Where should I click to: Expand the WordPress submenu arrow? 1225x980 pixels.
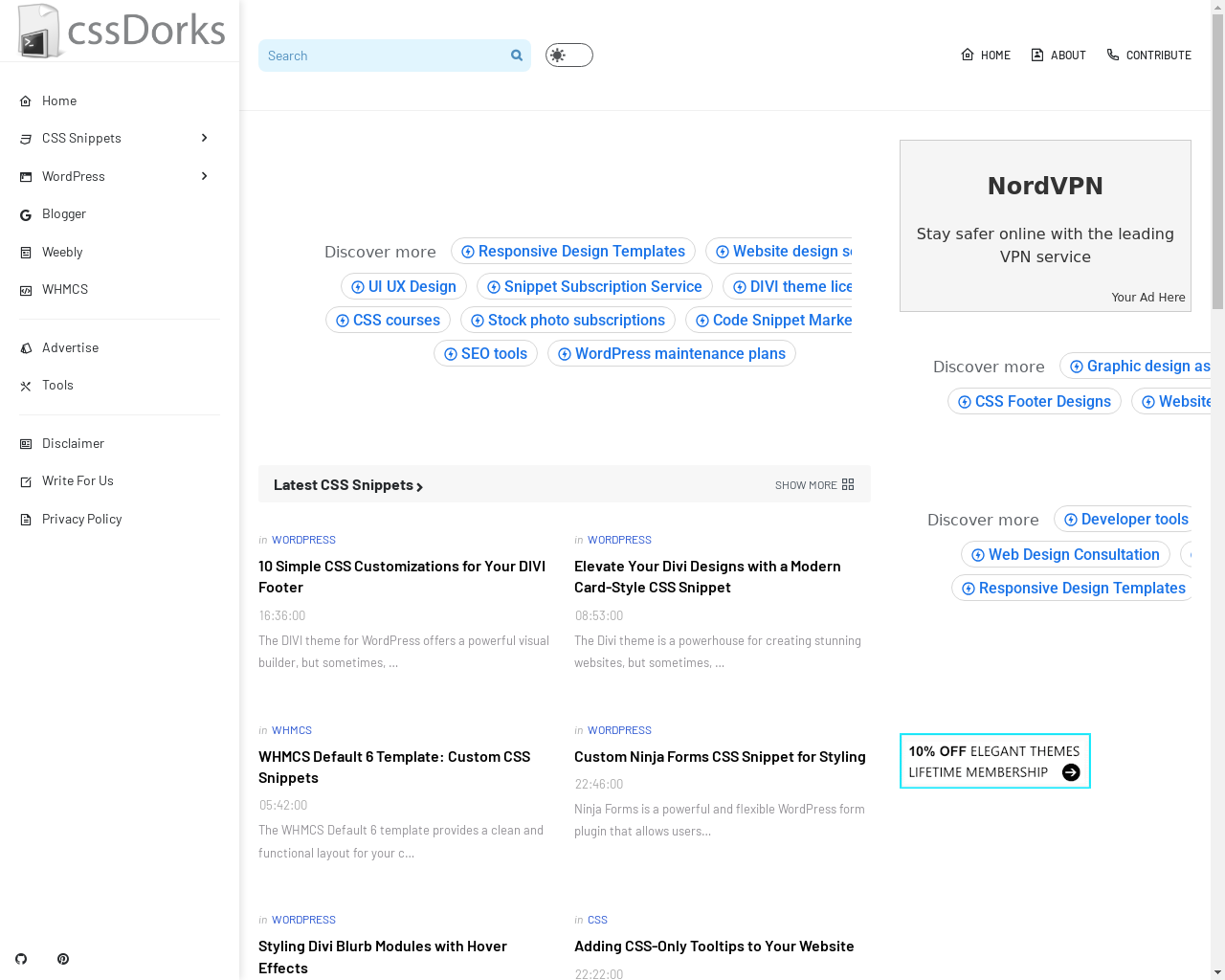(204, 176)
